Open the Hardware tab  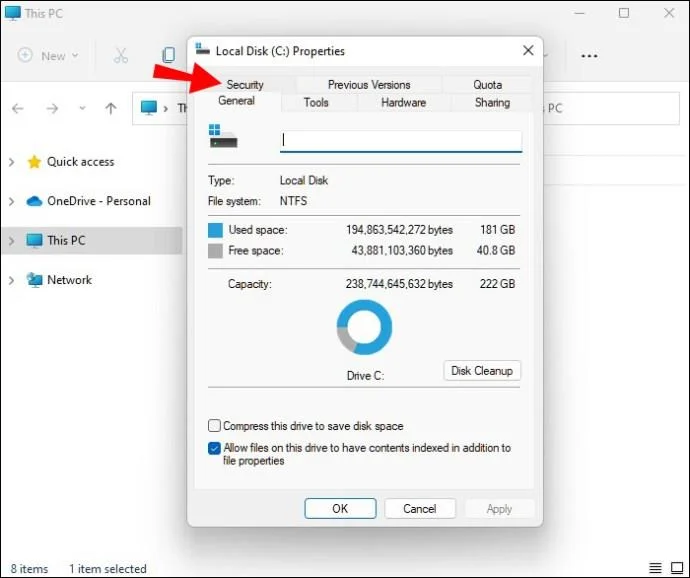tap(403, 103)
